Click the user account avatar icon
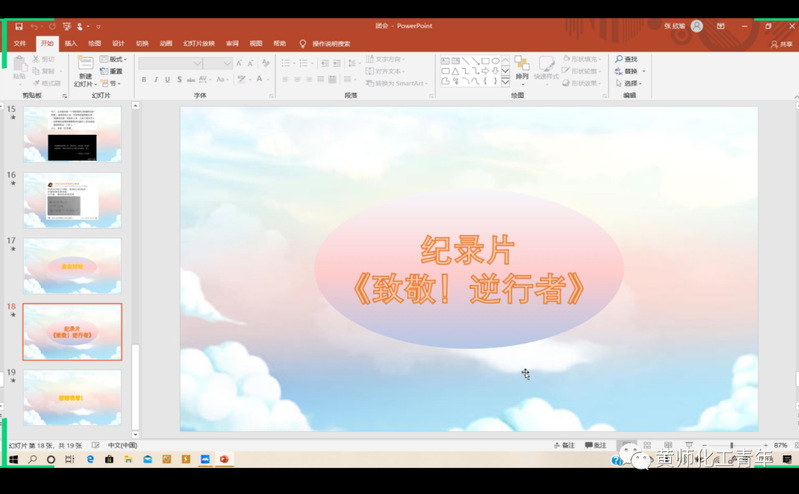The image size is (799, 494). click(697, 27)
